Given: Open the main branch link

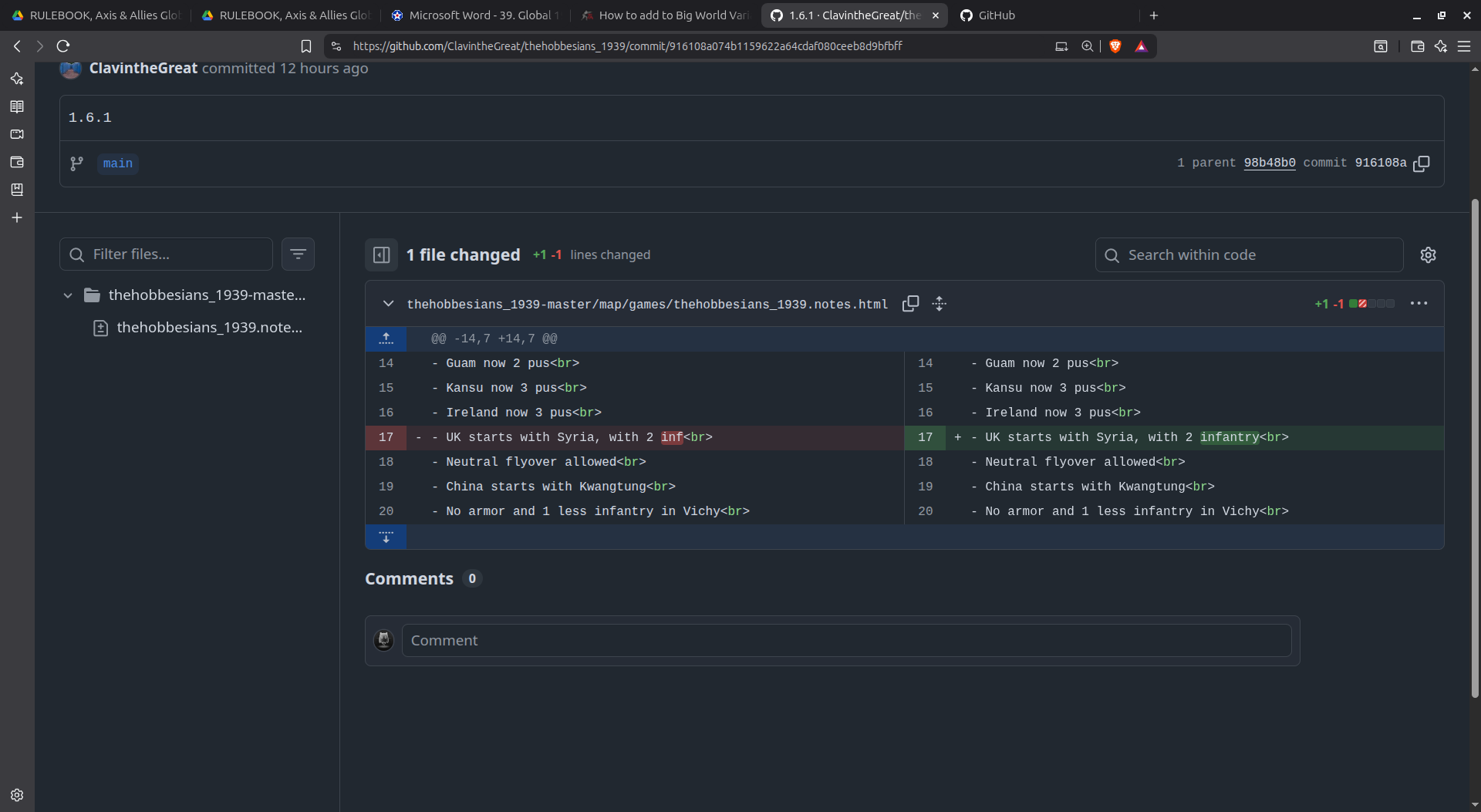Looking at the screenshot, I should coord(118,163).
